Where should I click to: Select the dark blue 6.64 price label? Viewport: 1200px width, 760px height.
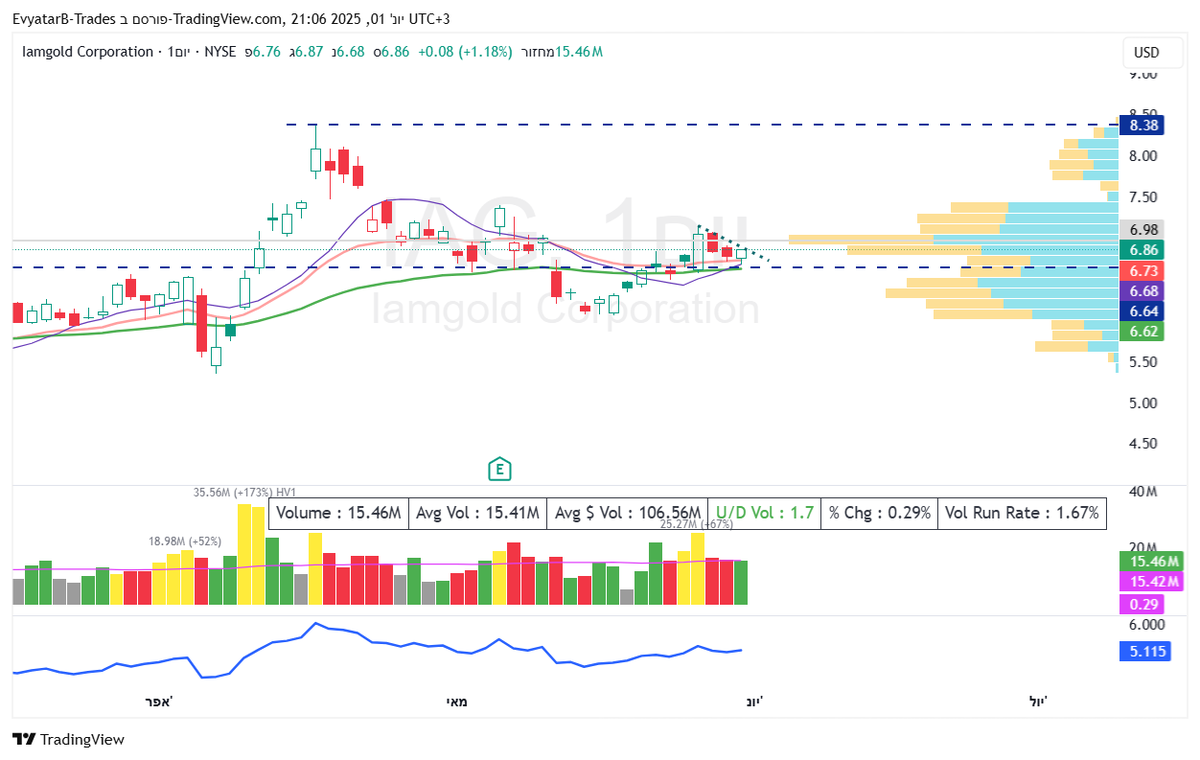coord(1143,311)
